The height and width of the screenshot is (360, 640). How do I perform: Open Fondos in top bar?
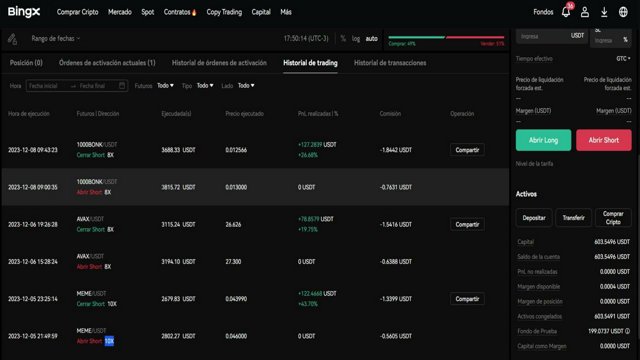[543, 12]
